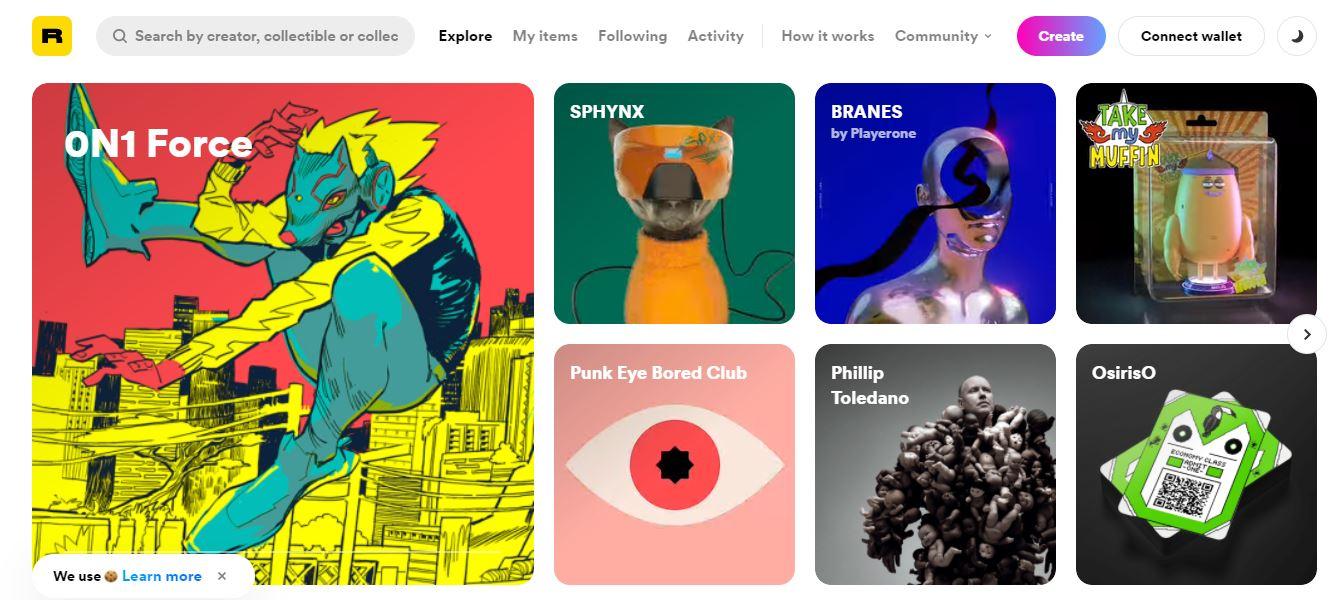1341x600 pixels.
Task: Open the Explore tab
Action: click(465, 36)
